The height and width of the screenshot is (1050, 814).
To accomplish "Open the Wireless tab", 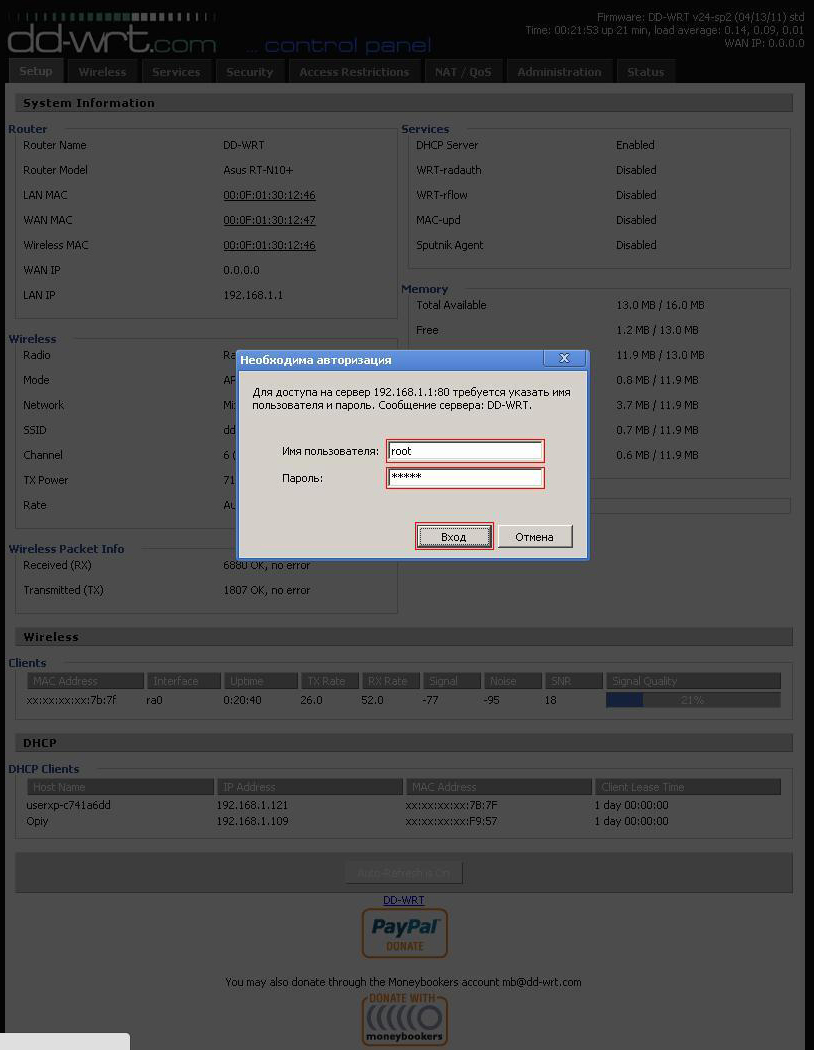I will pos(102,72).
